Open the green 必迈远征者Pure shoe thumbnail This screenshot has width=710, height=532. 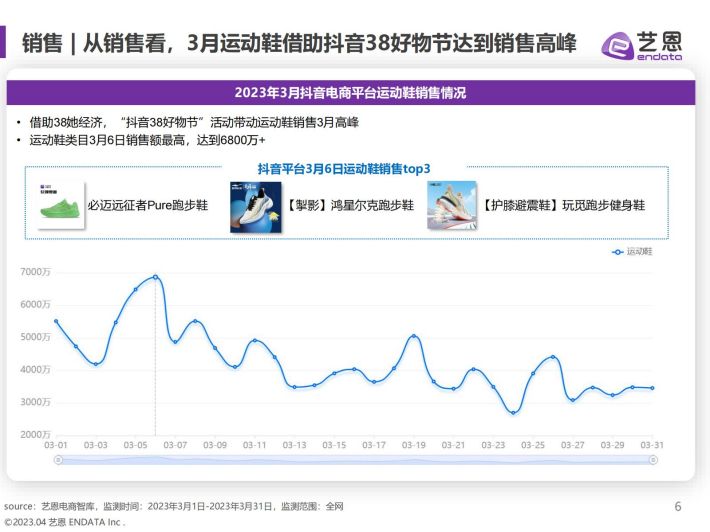[61, 206]
